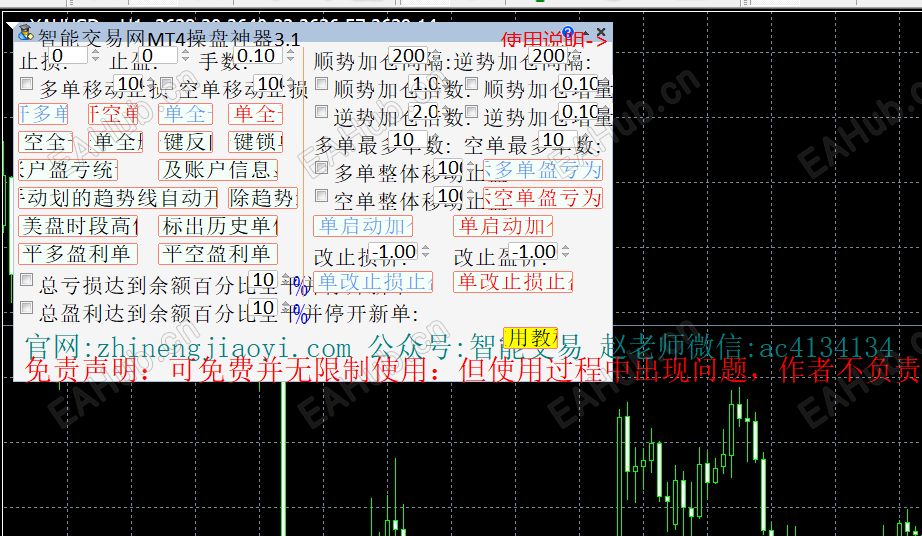Click the 总亏损 percentage 10 field
922x536 pixels.
[262, 280]
